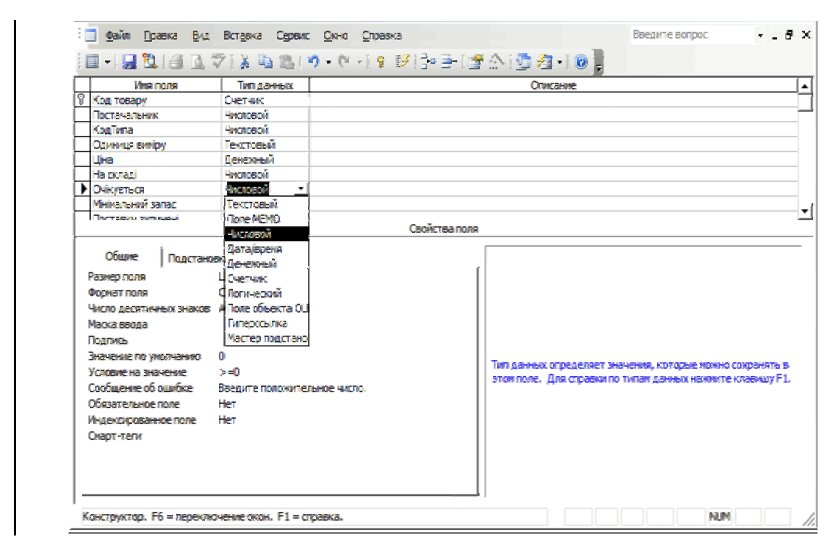Open the toolbar options chevron
Viewport: 827px width, 539px height.
[598, 62]
